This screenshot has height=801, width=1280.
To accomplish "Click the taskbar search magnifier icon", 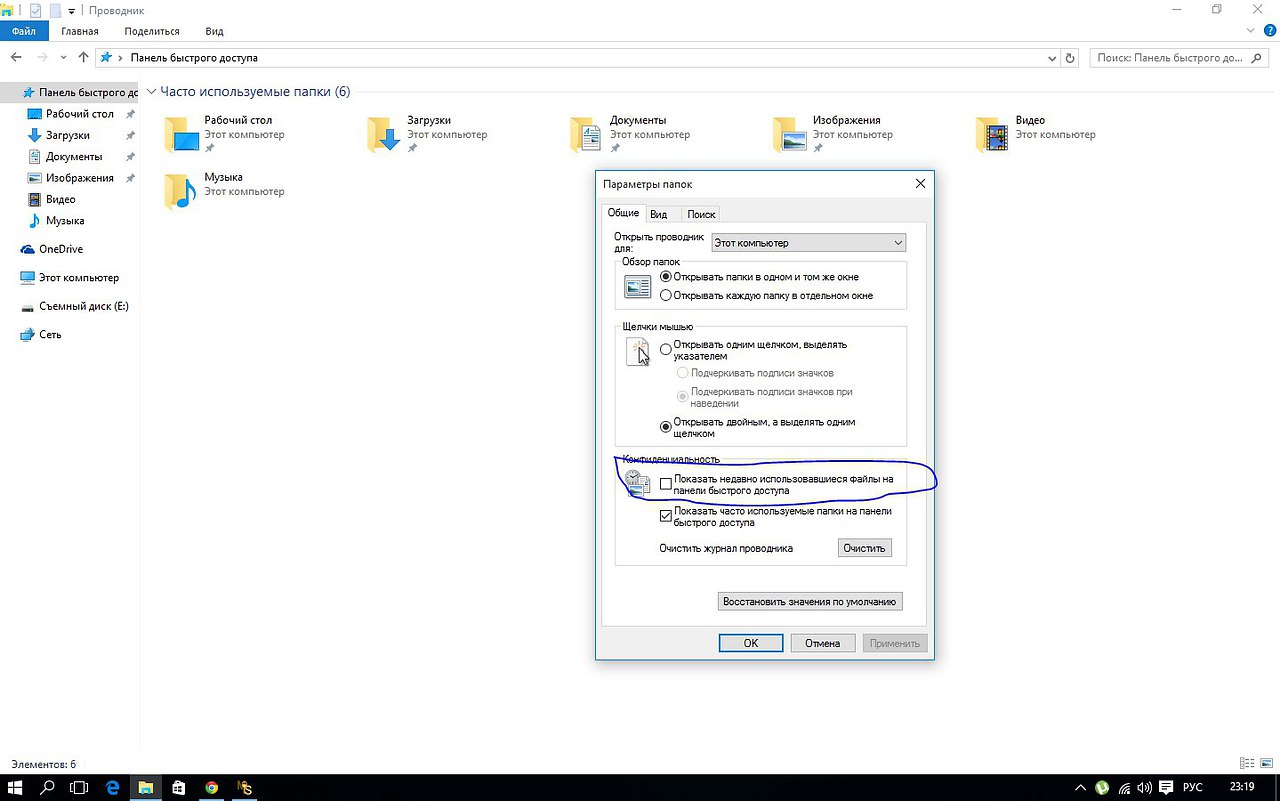I will point(47,787).
